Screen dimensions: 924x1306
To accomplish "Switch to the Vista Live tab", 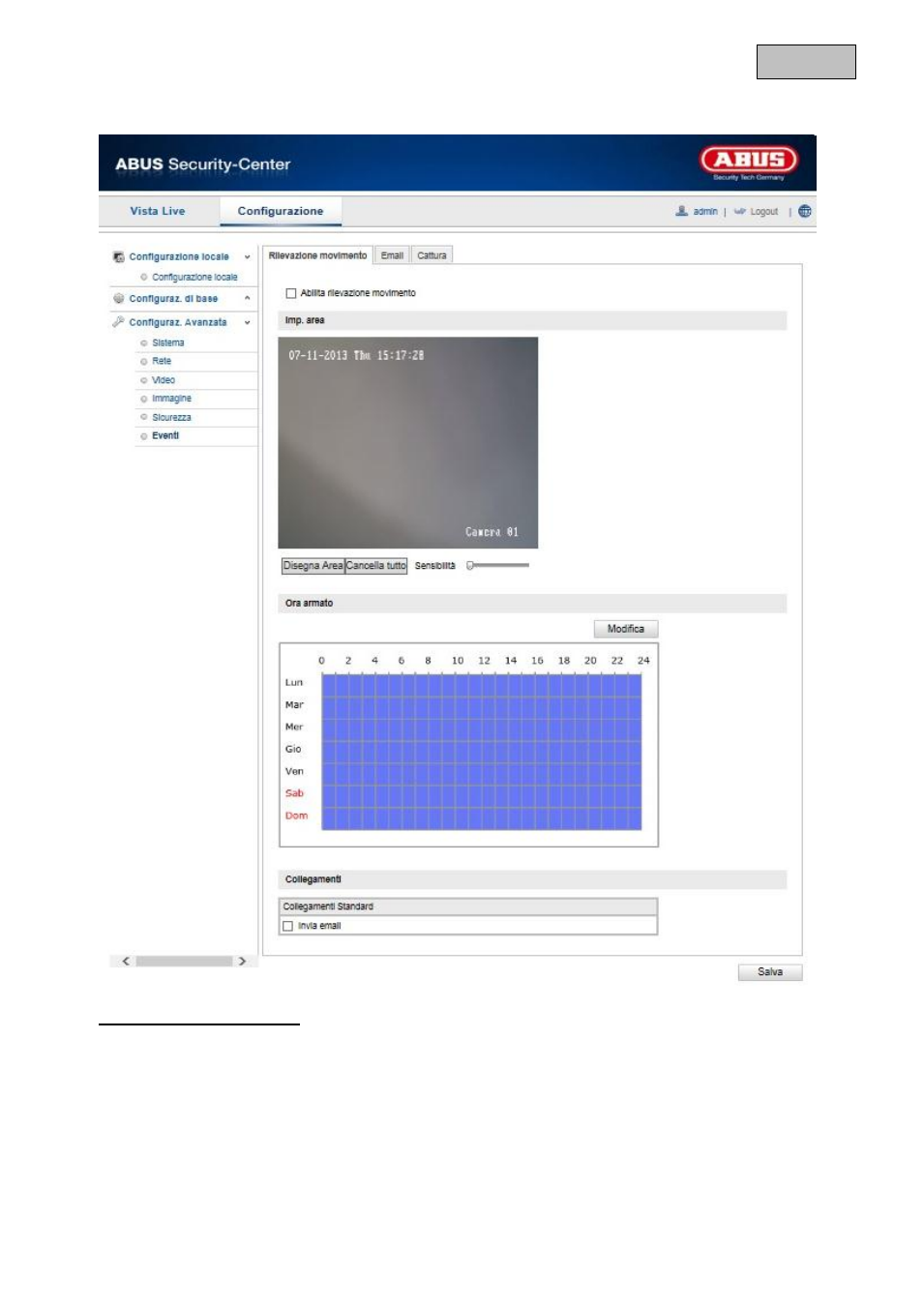I will 158,211.
